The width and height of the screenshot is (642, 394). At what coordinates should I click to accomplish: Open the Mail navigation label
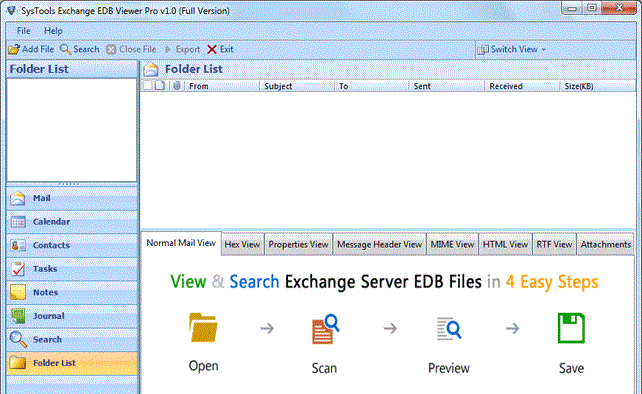point(42,198)
